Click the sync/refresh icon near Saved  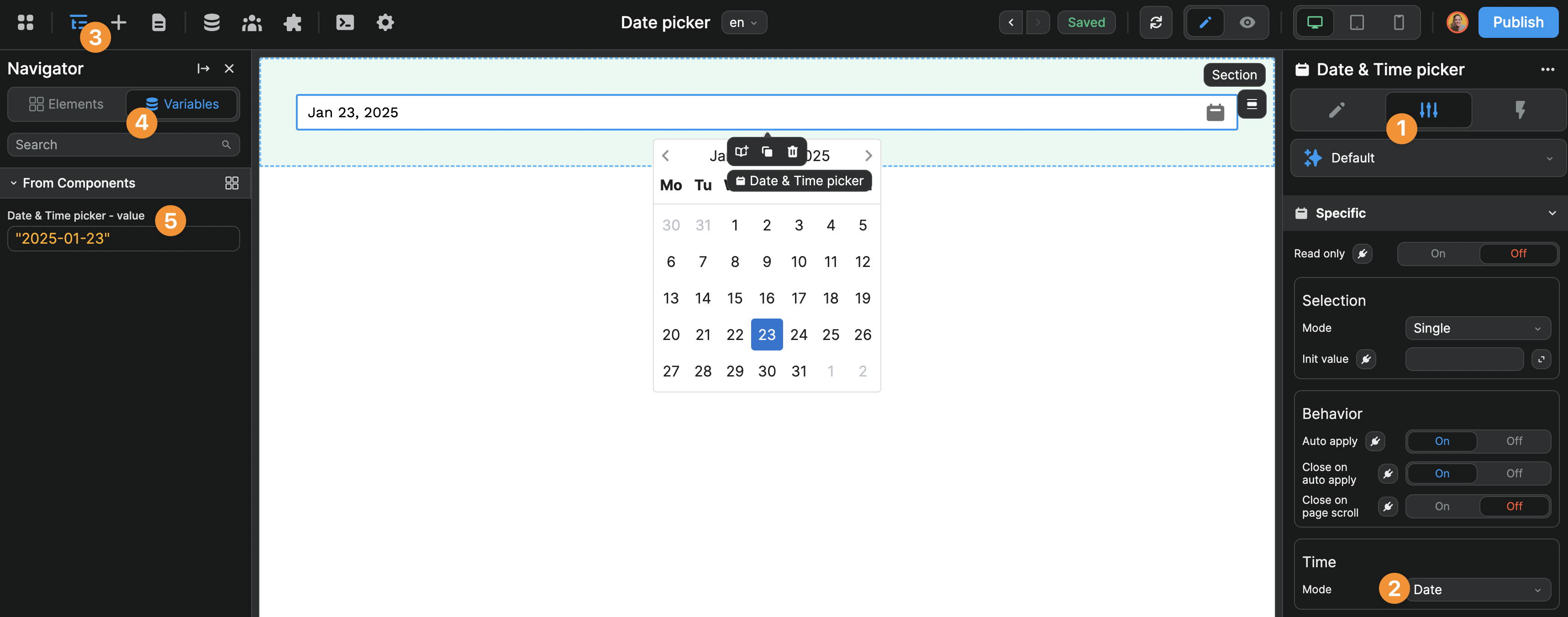click(x=1156, y=22)
